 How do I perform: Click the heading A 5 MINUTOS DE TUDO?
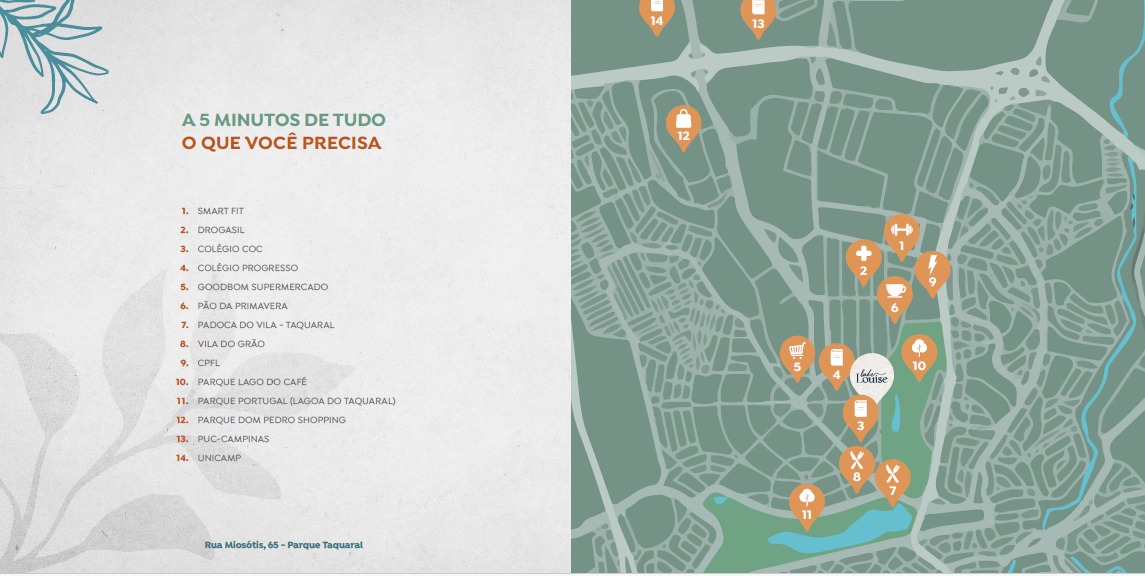coord(283,120)
